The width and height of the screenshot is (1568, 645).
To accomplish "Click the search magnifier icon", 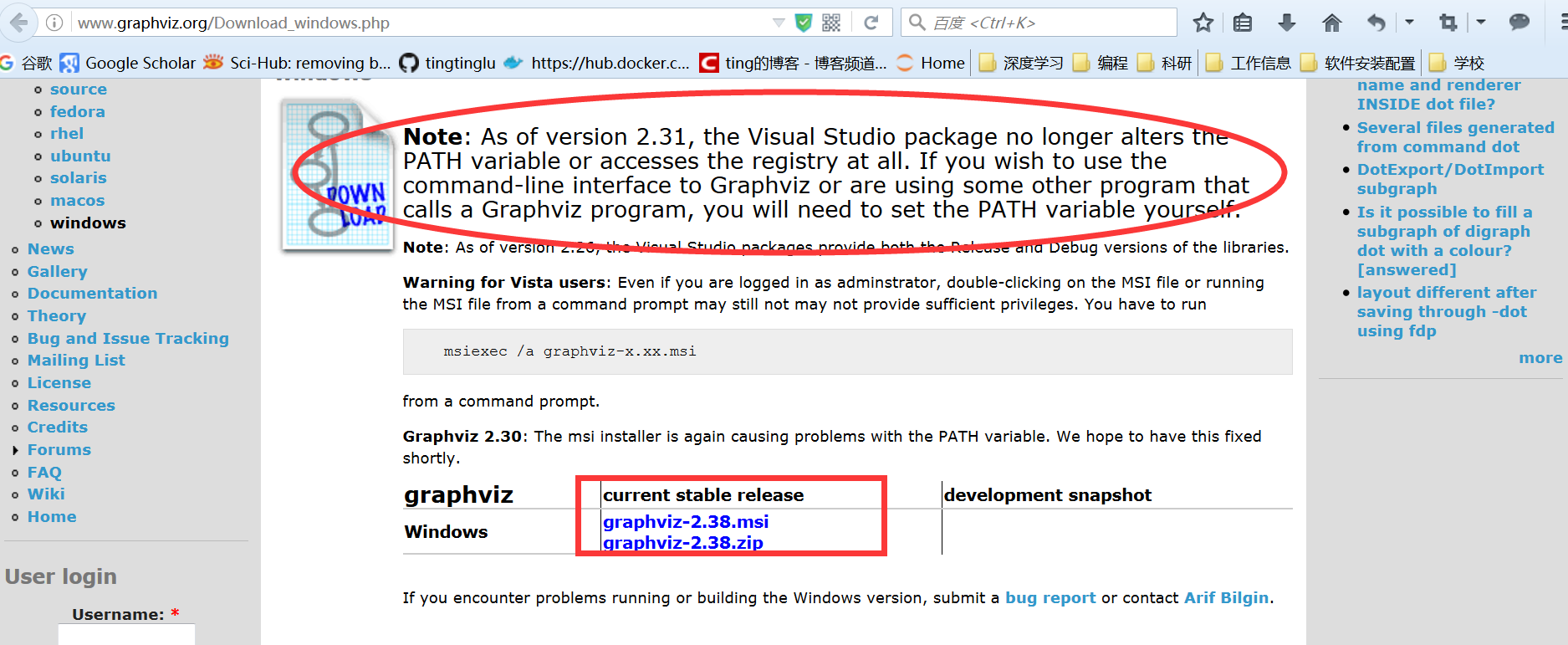I will point(917,23).
